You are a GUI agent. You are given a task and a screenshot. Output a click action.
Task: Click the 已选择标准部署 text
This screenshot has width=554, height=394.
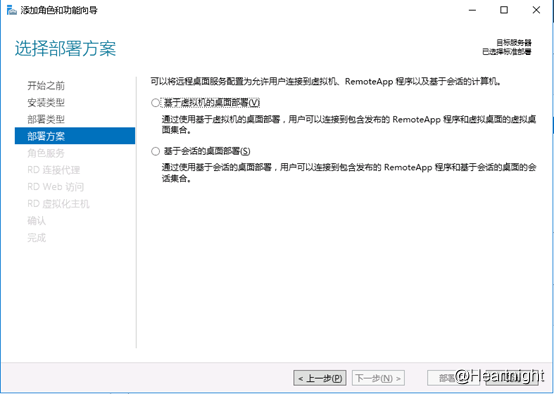507,52
